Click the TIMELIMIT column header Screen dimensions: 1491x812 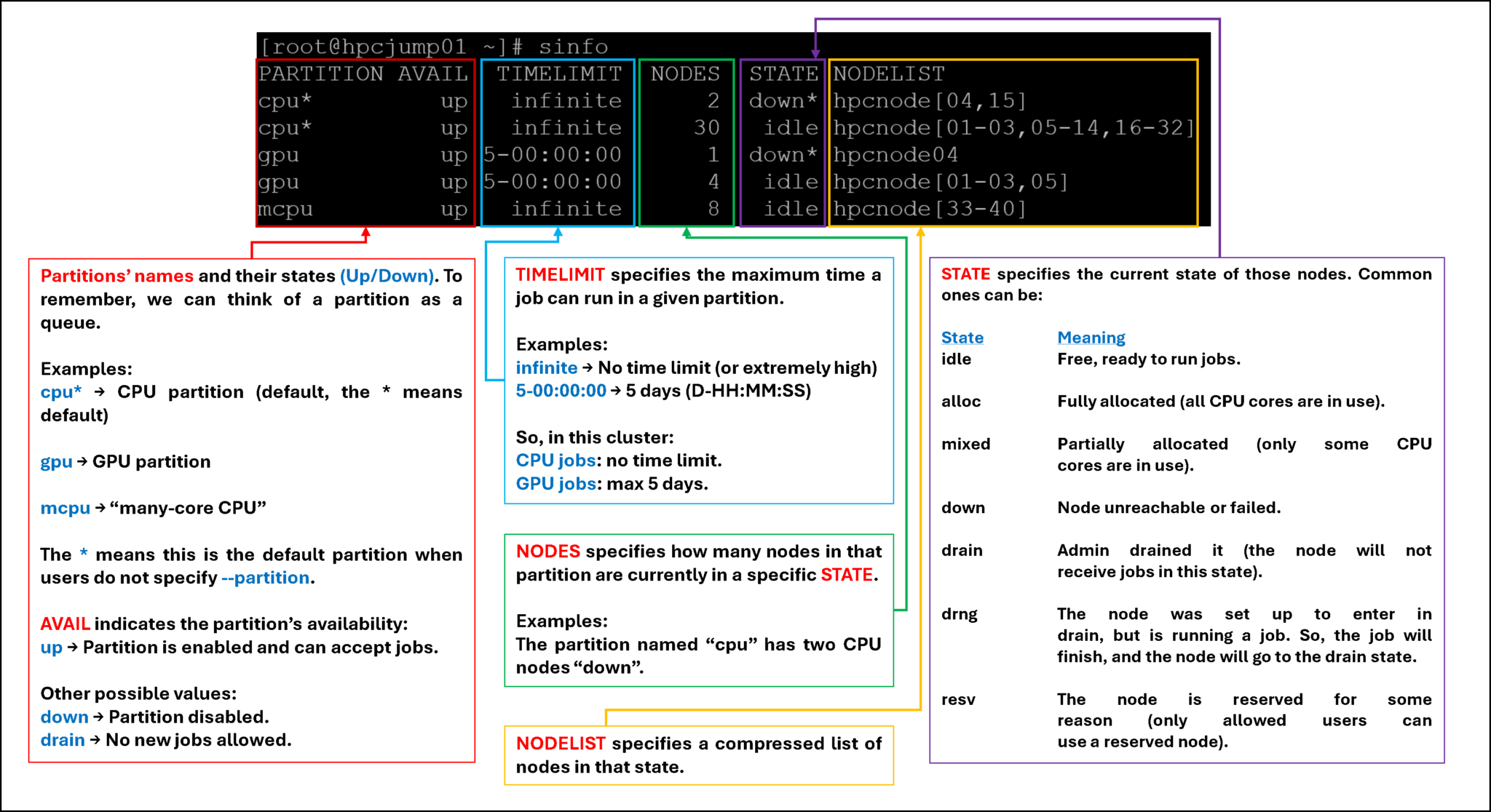pyautogui.click(x=558, y=74)
